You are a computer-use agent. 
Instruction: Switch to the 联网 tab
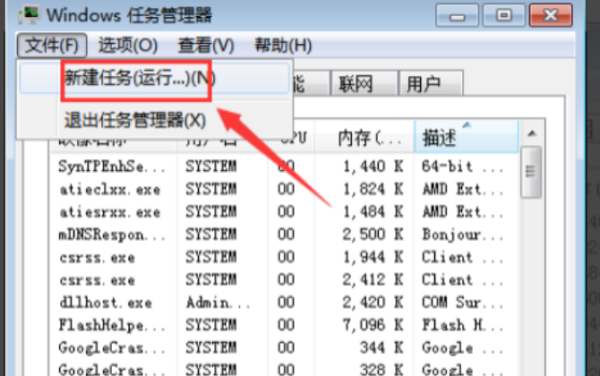[x=364, y=83]
